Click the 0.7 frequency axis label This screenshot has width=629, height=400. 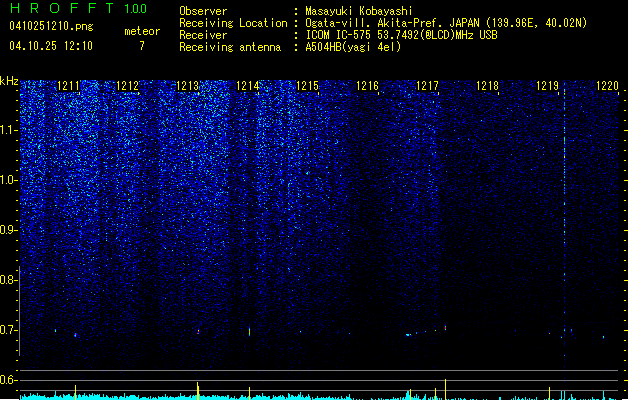coord(8,330)
